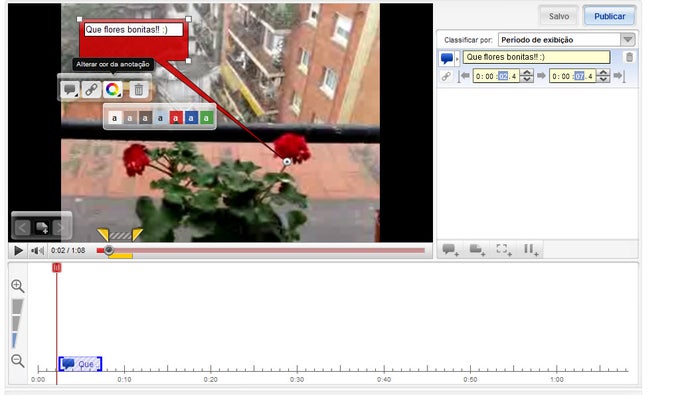Open annotation type speech bubble icon in popup

[69, 90]
